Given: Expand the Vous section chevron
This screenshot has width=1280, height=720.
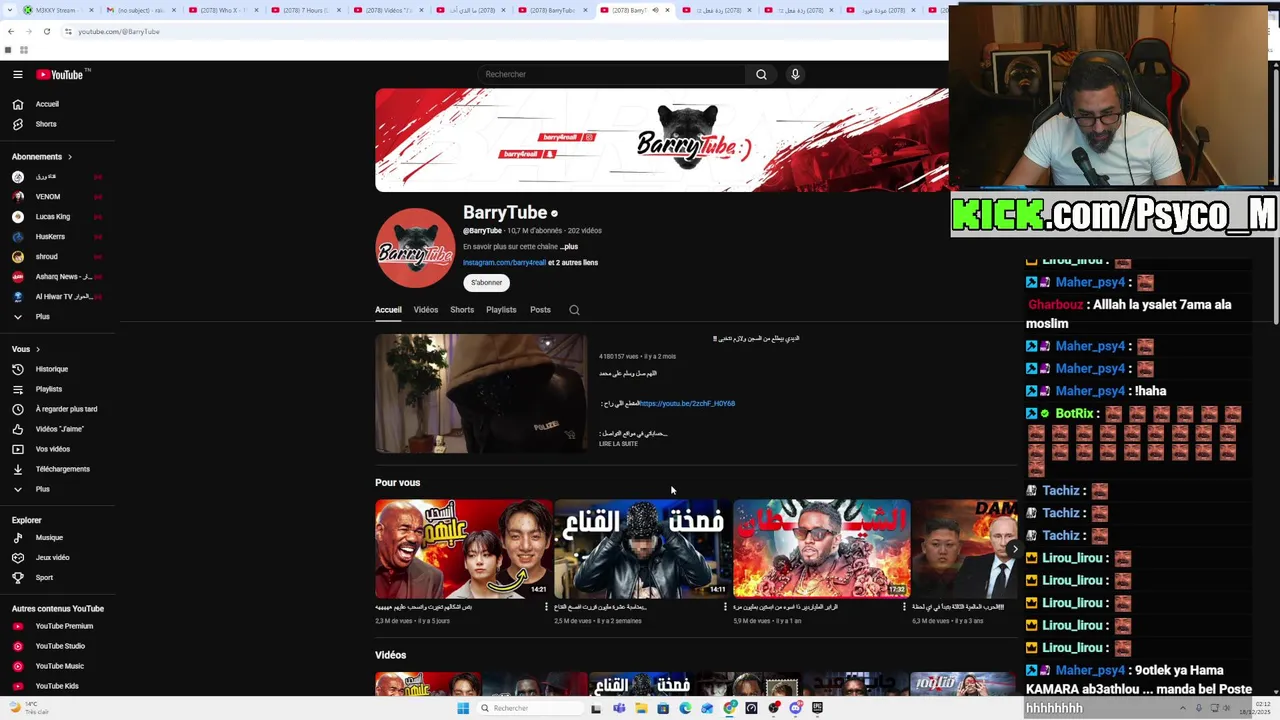Looking at the screenshot, I should point(38,349).
